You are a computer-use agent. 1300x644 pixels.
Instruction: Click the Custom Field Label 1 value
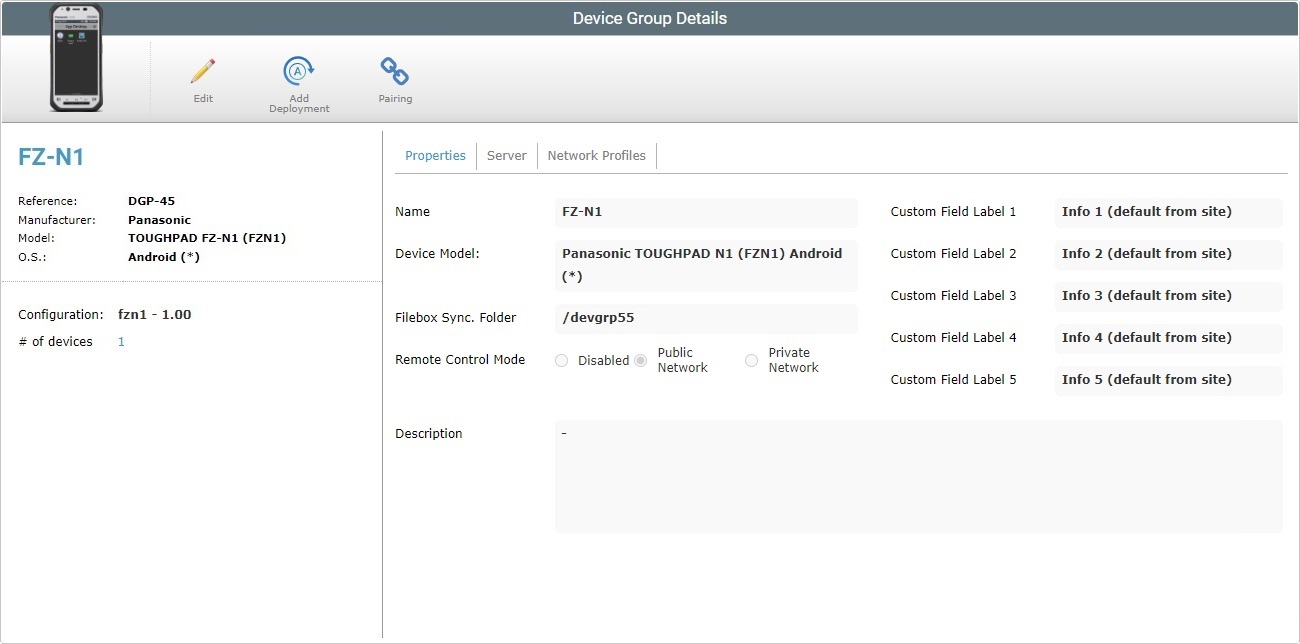pos(1167,212)
